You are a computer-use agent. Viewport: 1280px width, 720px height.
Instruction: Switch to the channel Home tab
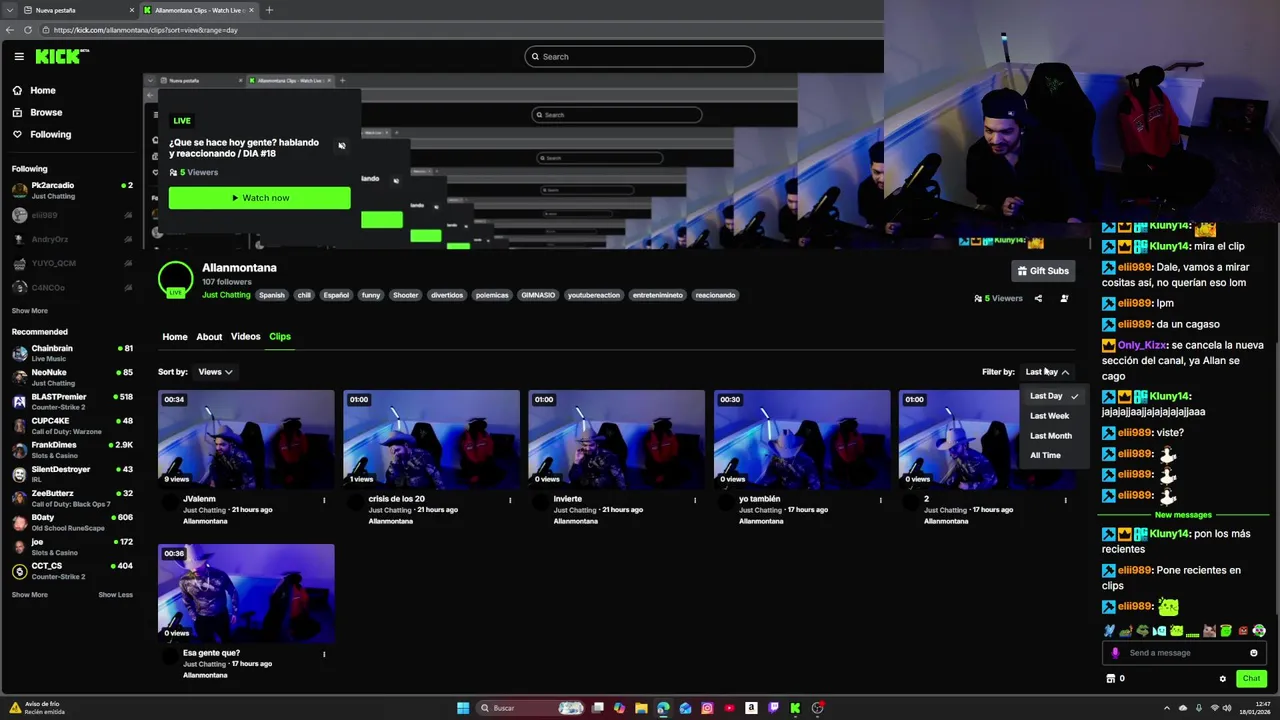tap(175, 337)
